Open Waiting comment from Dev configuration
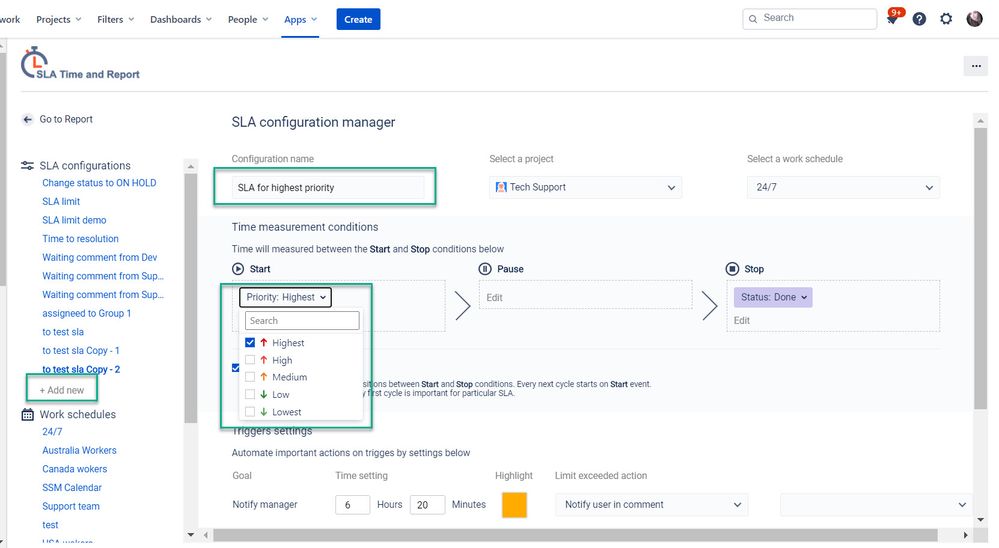 pos(99,257)
